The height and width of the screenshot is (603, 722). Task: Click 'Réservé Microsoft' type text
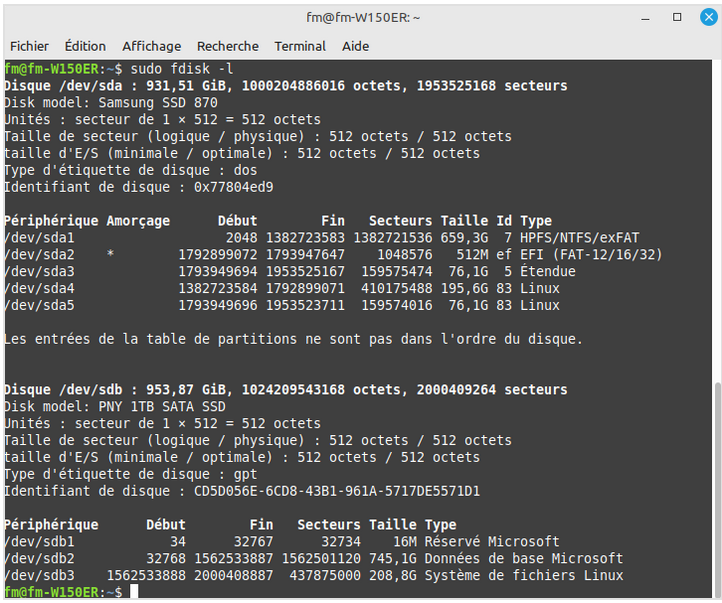[x=492, y=542]
